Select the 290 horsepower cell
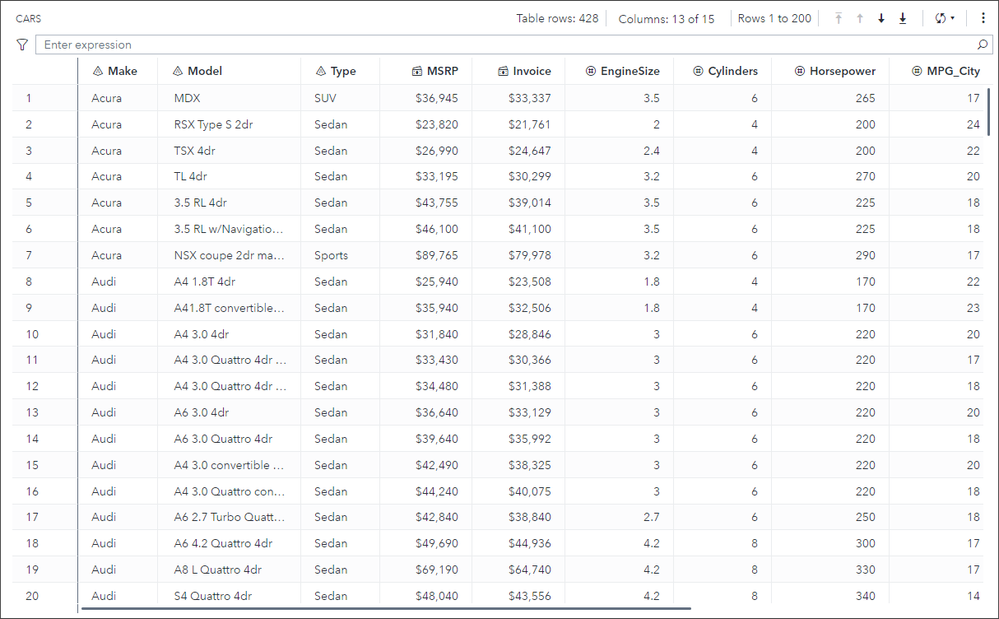 click(830, 255)
